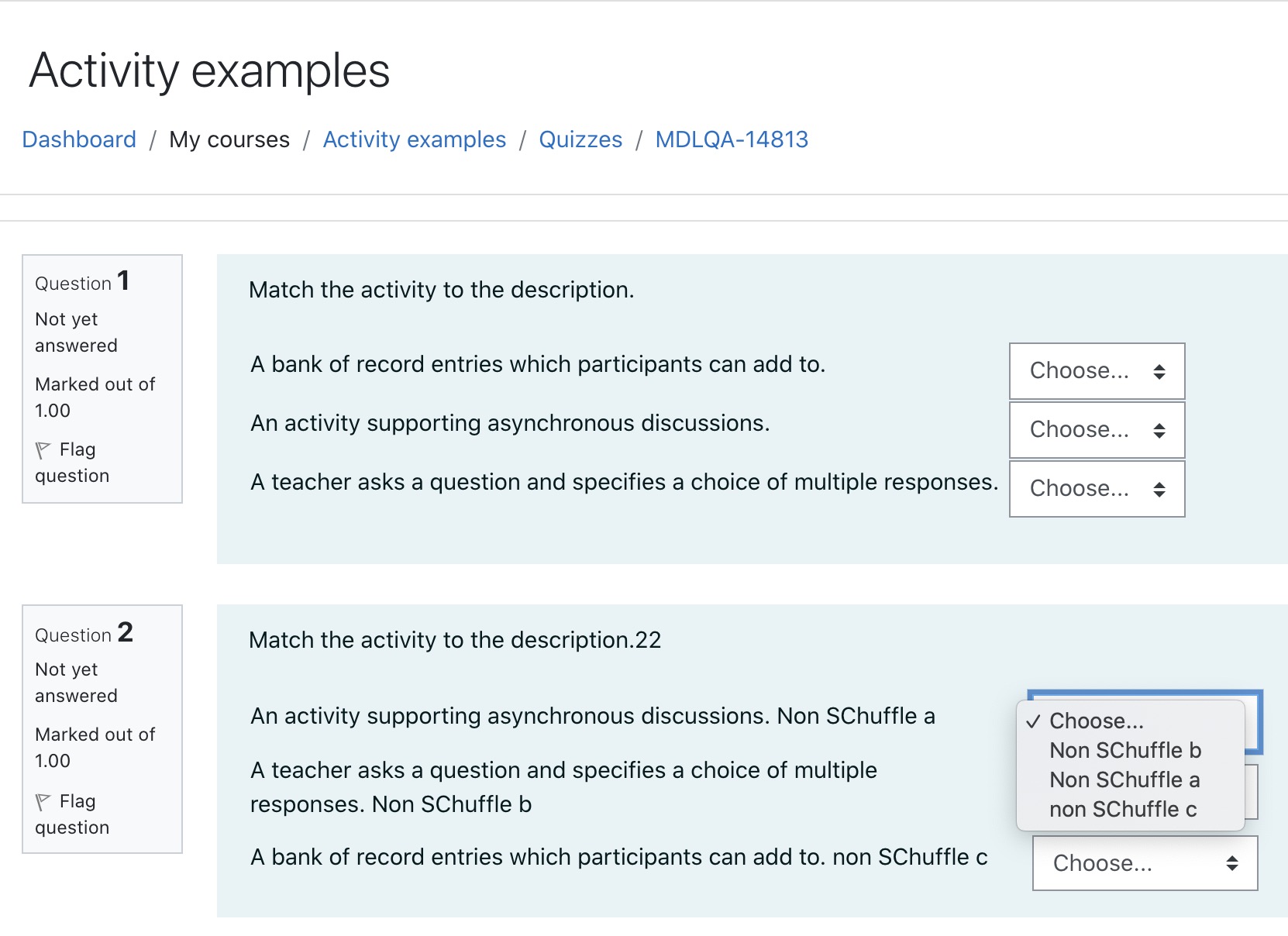1288x936 pixels.
Task: Open the Quizzes breadcrumb link
Action: click(x=580, y=139)
